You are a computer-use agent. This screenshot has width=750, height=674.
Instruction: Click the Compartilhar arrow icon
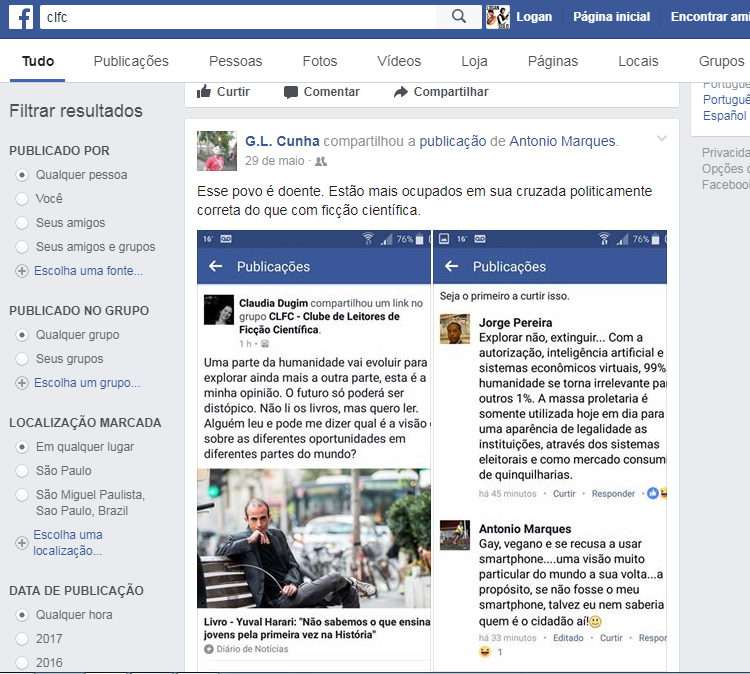401,92
